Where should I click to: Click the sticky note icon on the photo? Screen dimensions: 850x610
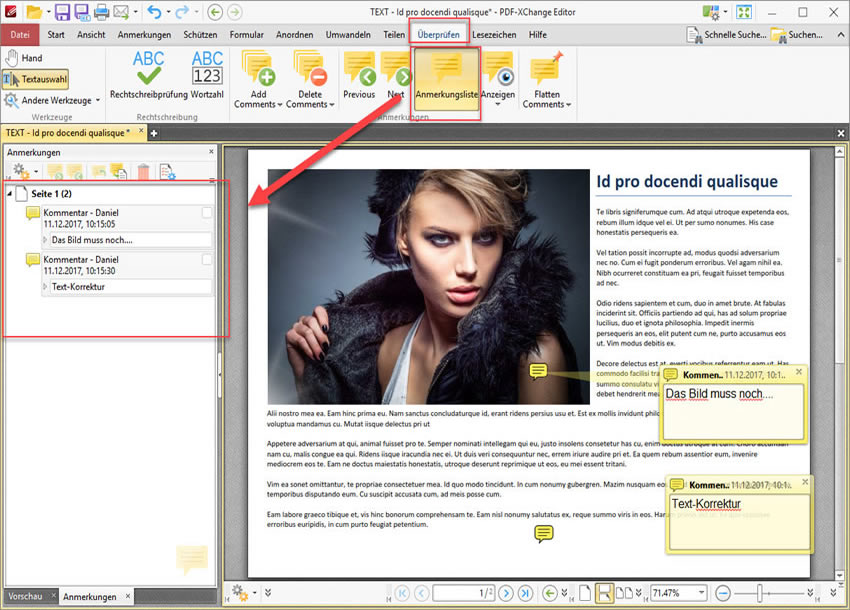coord(538,371)
